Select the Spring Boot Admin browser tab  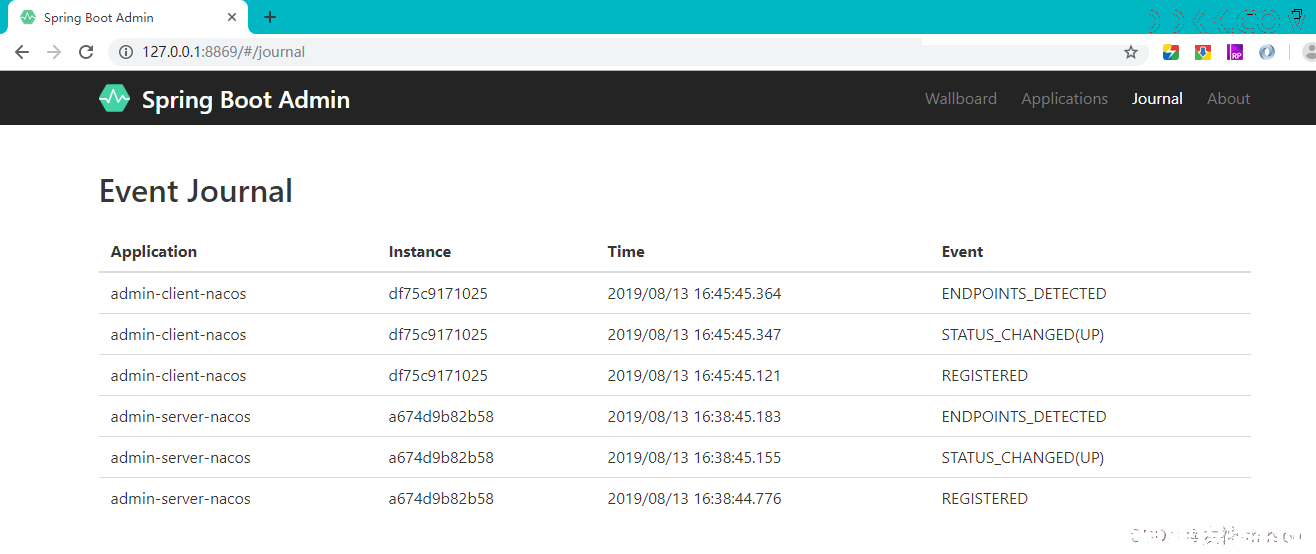click(x=127, y=17)
